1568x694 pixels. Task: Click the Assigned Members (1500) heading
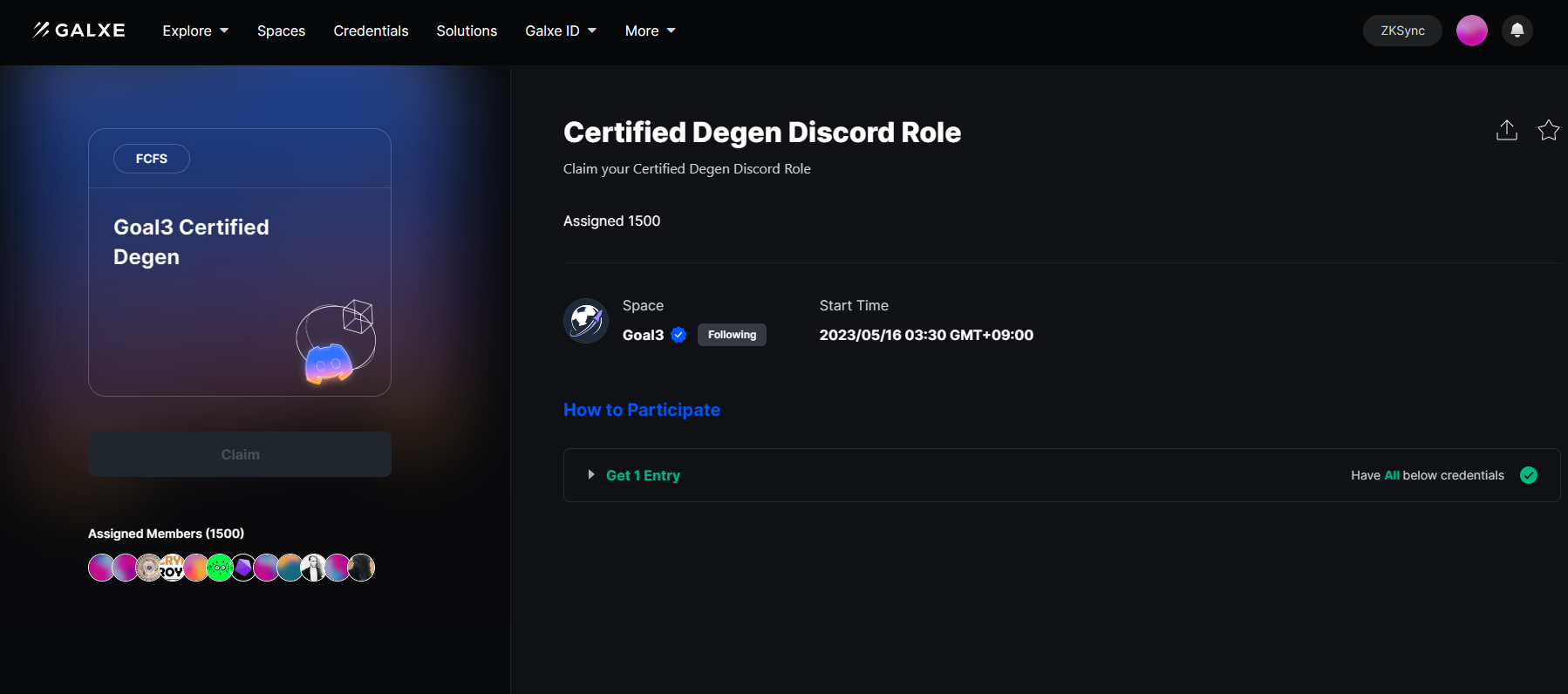coord(166,534)
